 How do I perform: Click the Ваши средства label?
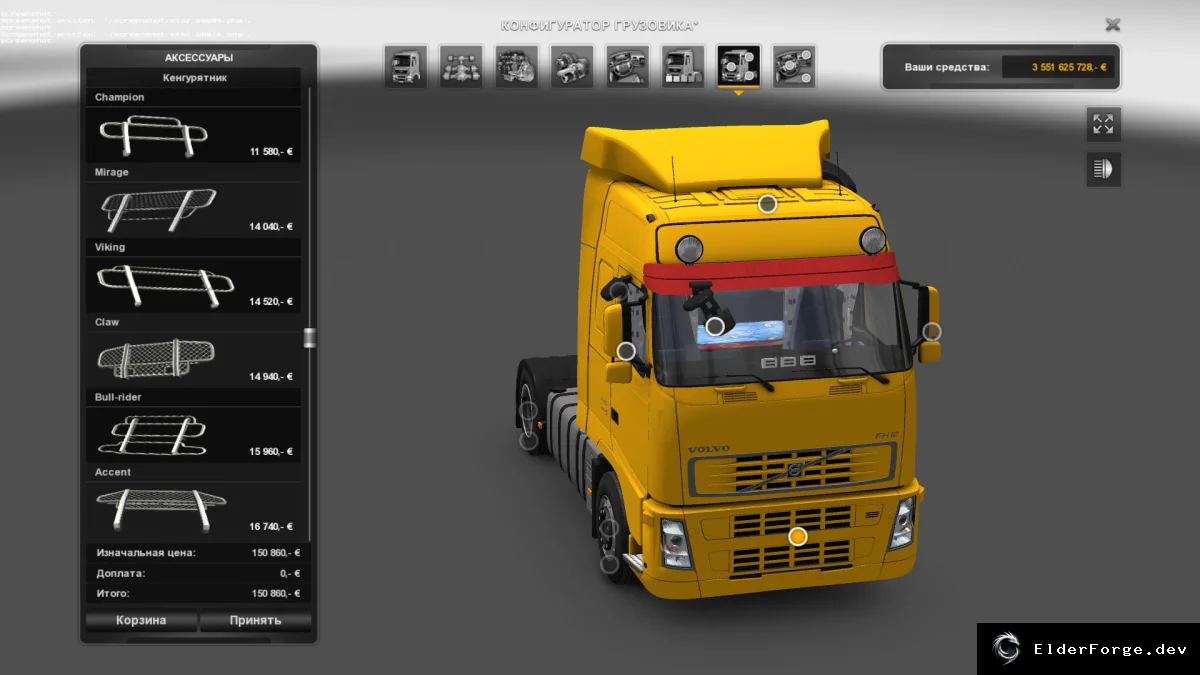point(947,67)
